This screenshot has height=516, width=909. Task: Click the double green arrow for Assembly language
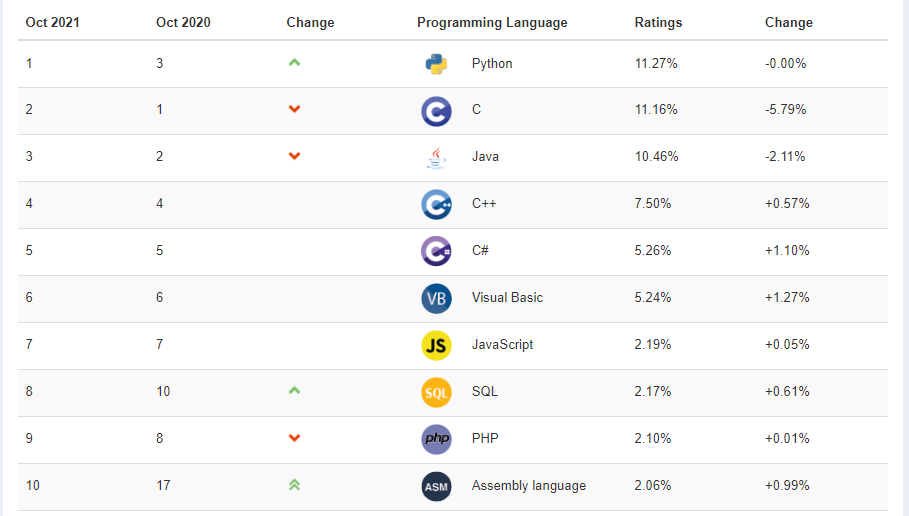(x=294, y=485)
